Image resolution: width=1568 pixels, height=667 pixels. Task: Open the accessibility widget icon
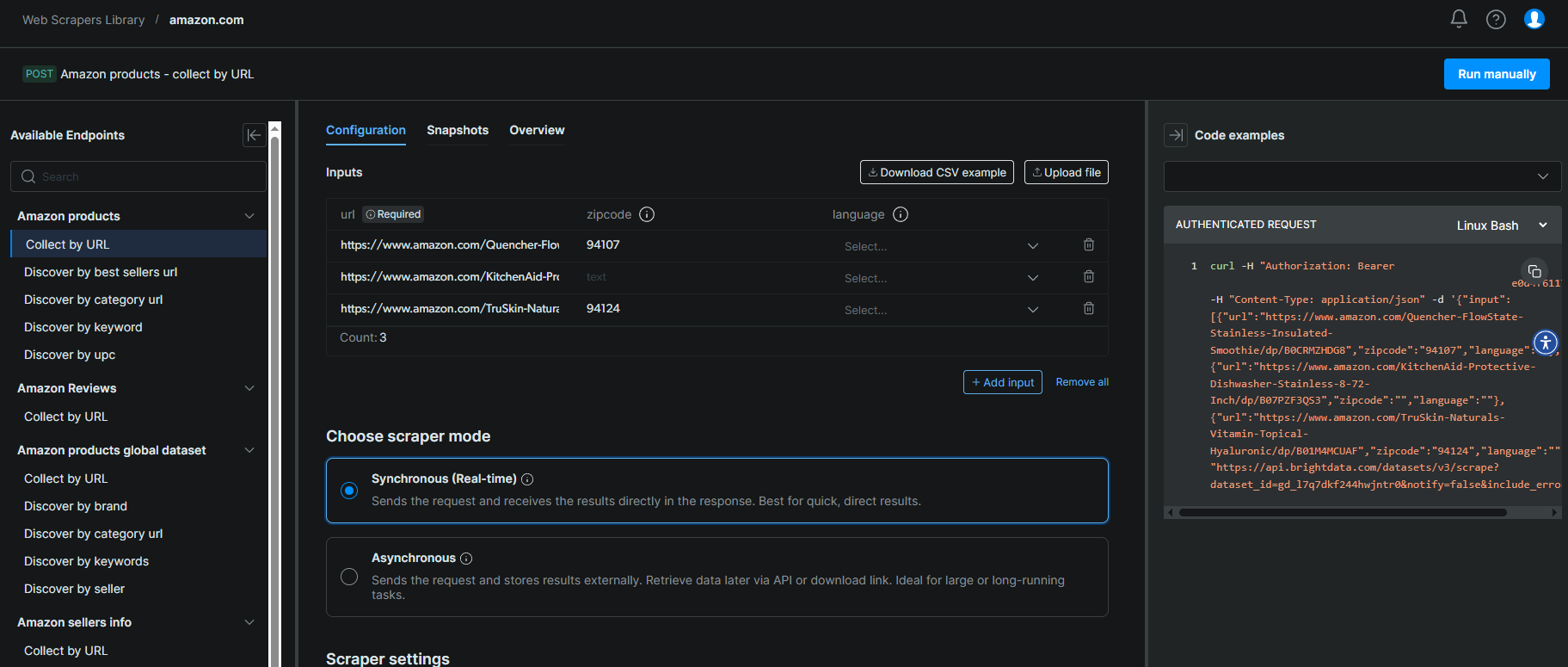pos(1546,343)
